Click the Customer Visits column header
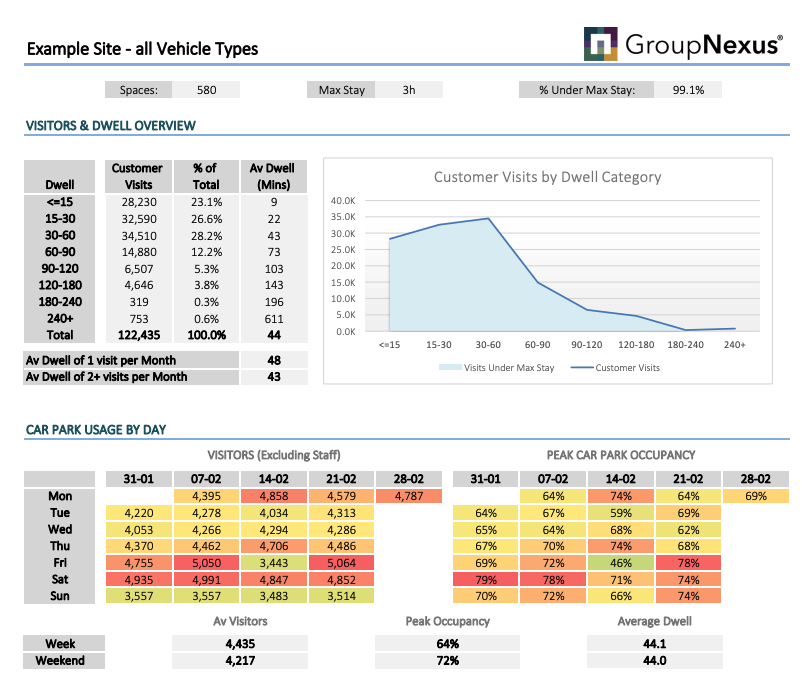Image resolution: width=809 pixels, height=692 pixels. 138,176
